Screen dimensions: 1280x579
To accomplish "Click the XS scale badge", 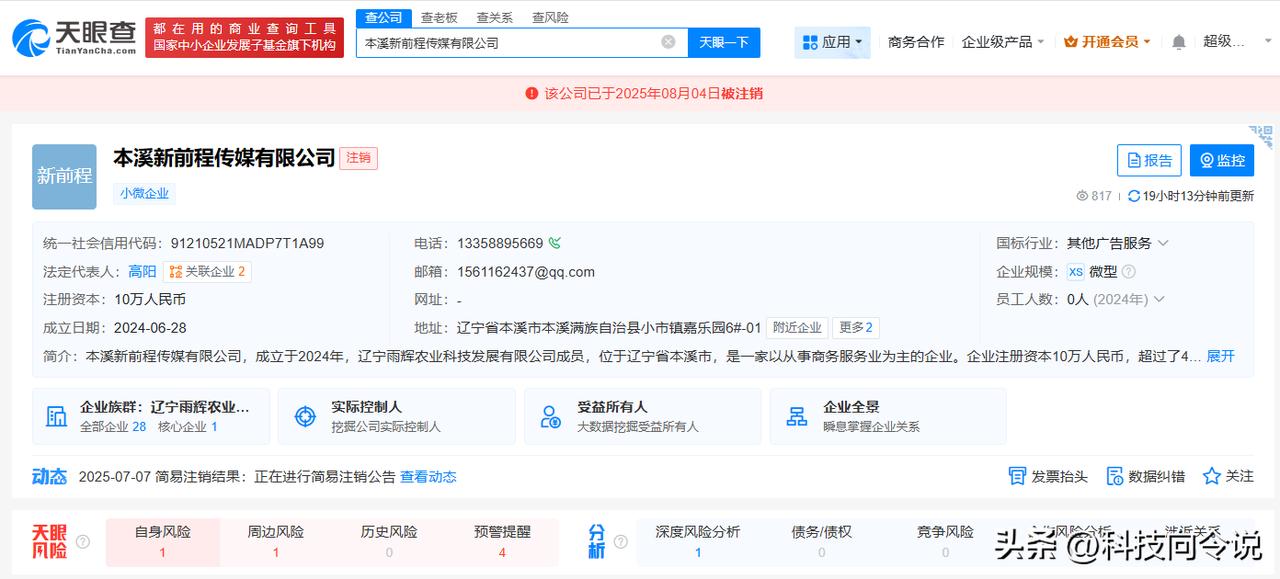I will pos(1076,271).
